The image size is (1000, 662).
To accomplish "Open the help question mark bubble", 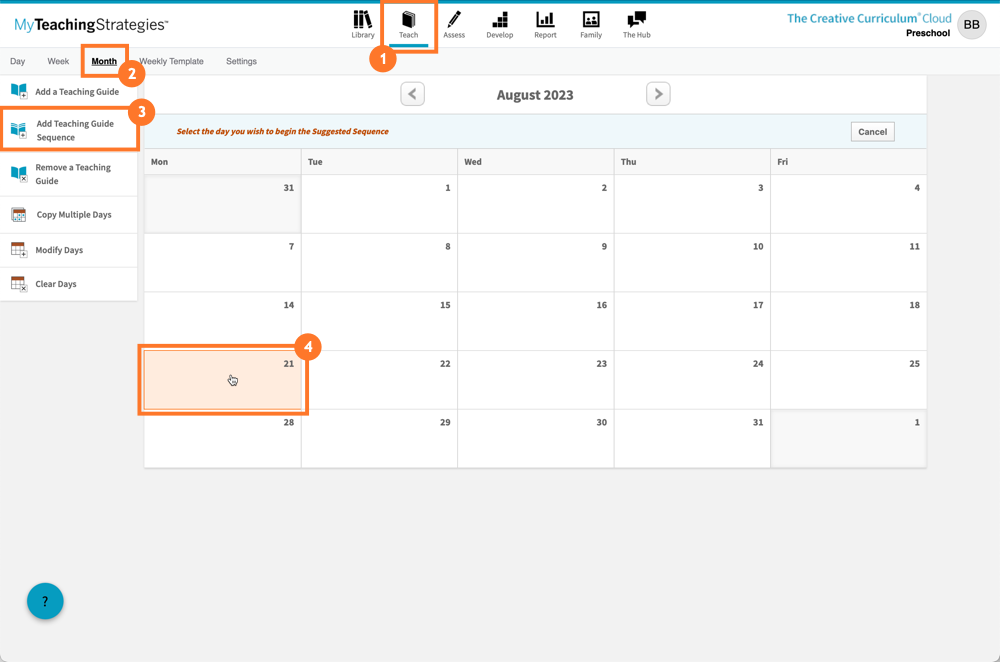I will point(44,601).
